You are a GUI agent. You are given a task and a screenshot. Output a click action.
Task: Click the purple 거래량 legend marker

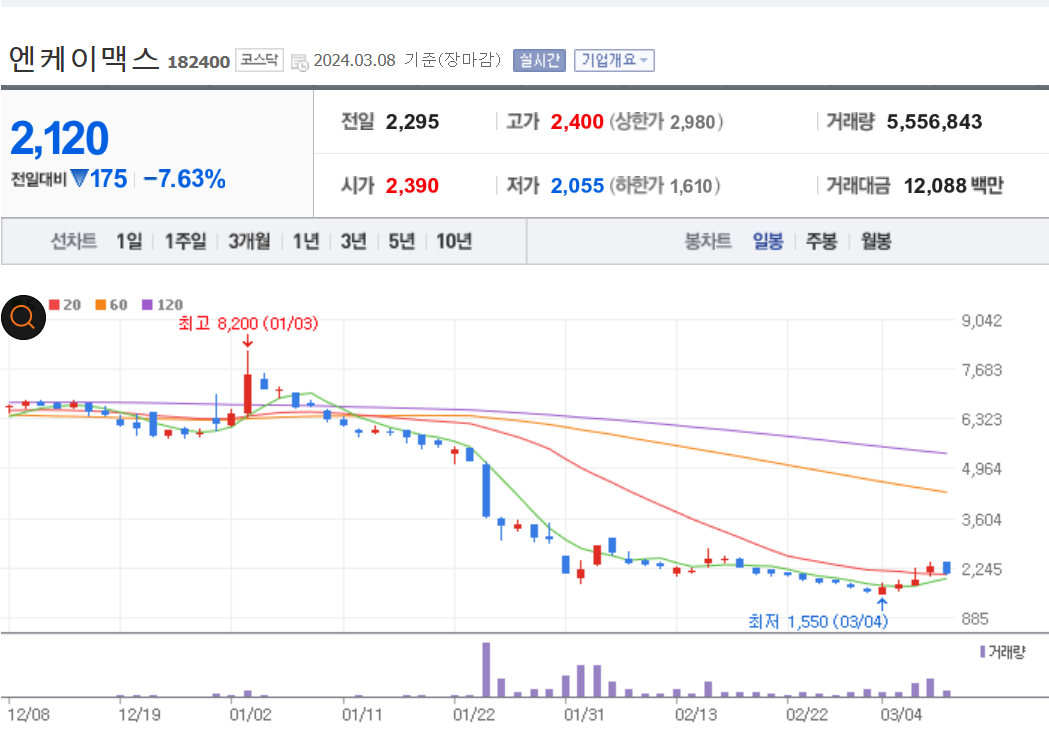(983, 651)
